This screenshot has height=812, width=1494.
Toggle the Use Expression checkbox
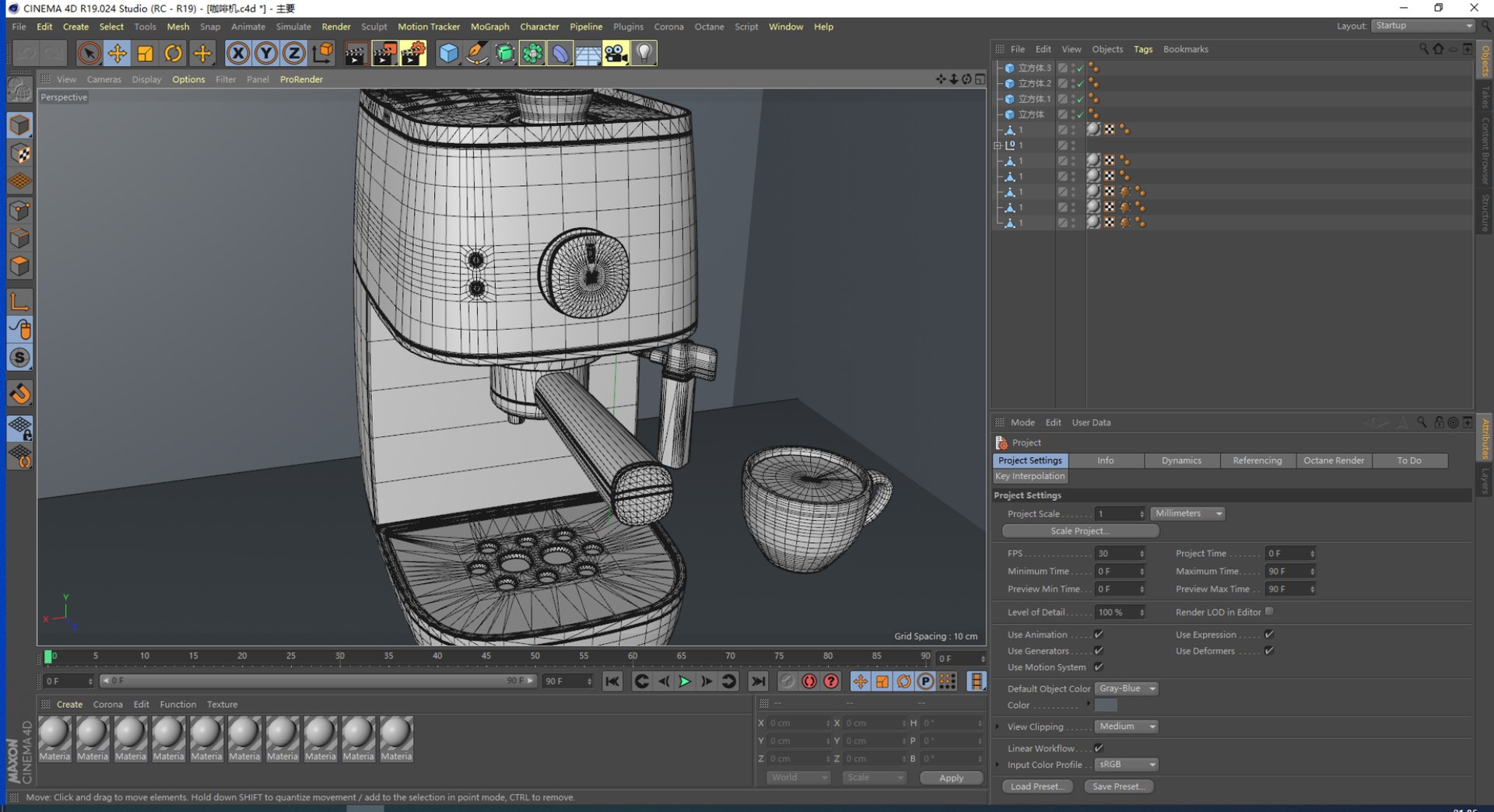click(1269, 635)
